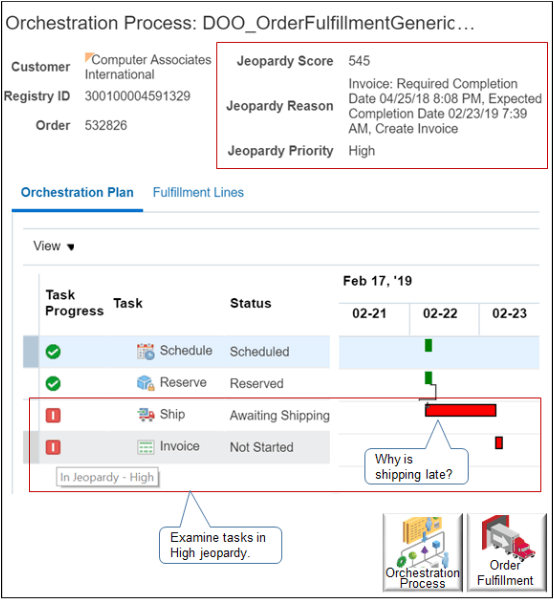Viewport: 554px width, 600px height.
Task: Switch to the Orchestration Plan tab
Action: [x=77, y=192]
